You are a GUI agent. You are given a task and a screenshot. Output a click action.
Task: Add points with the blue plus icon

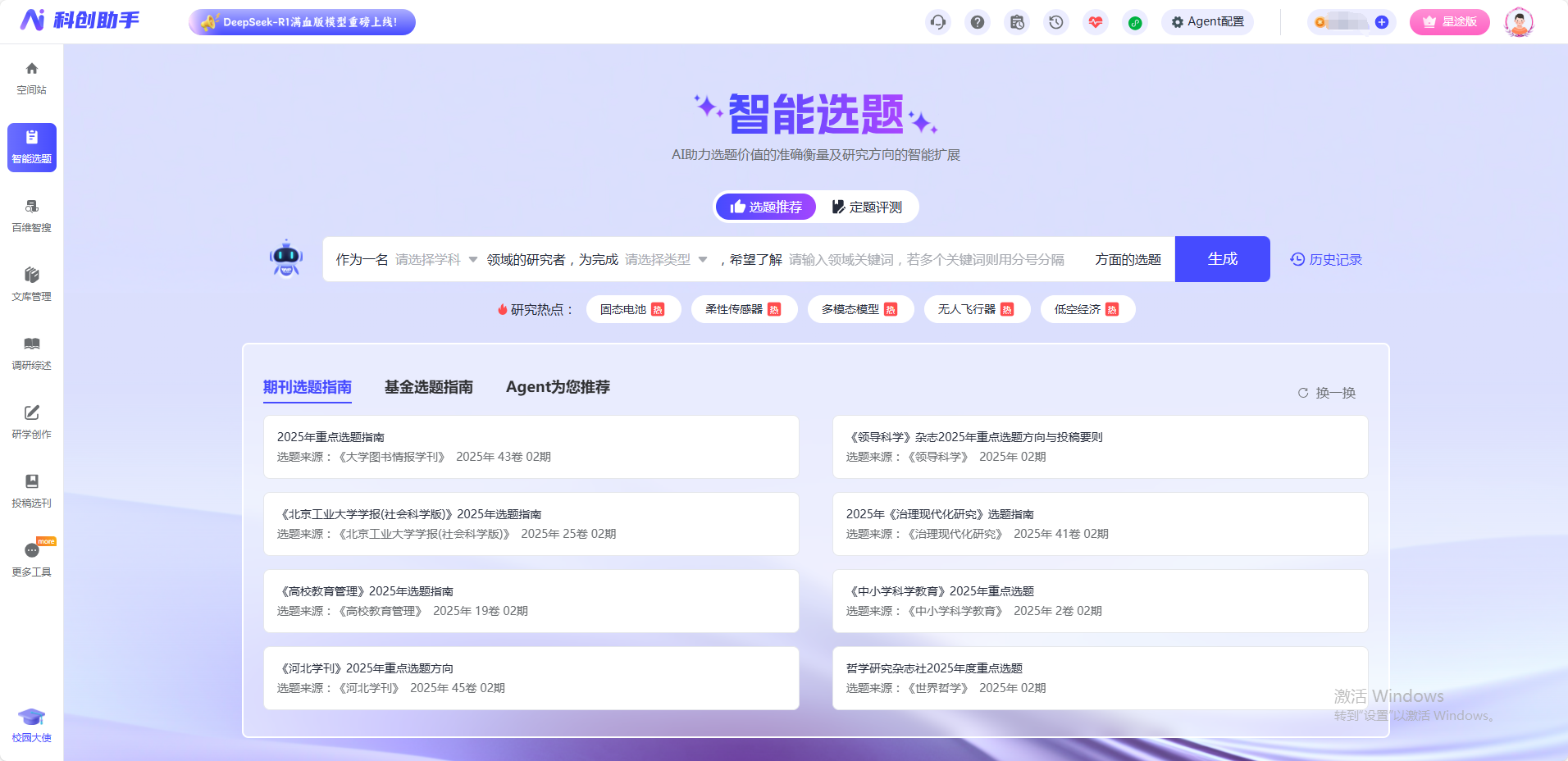[x=1382, y=22]
